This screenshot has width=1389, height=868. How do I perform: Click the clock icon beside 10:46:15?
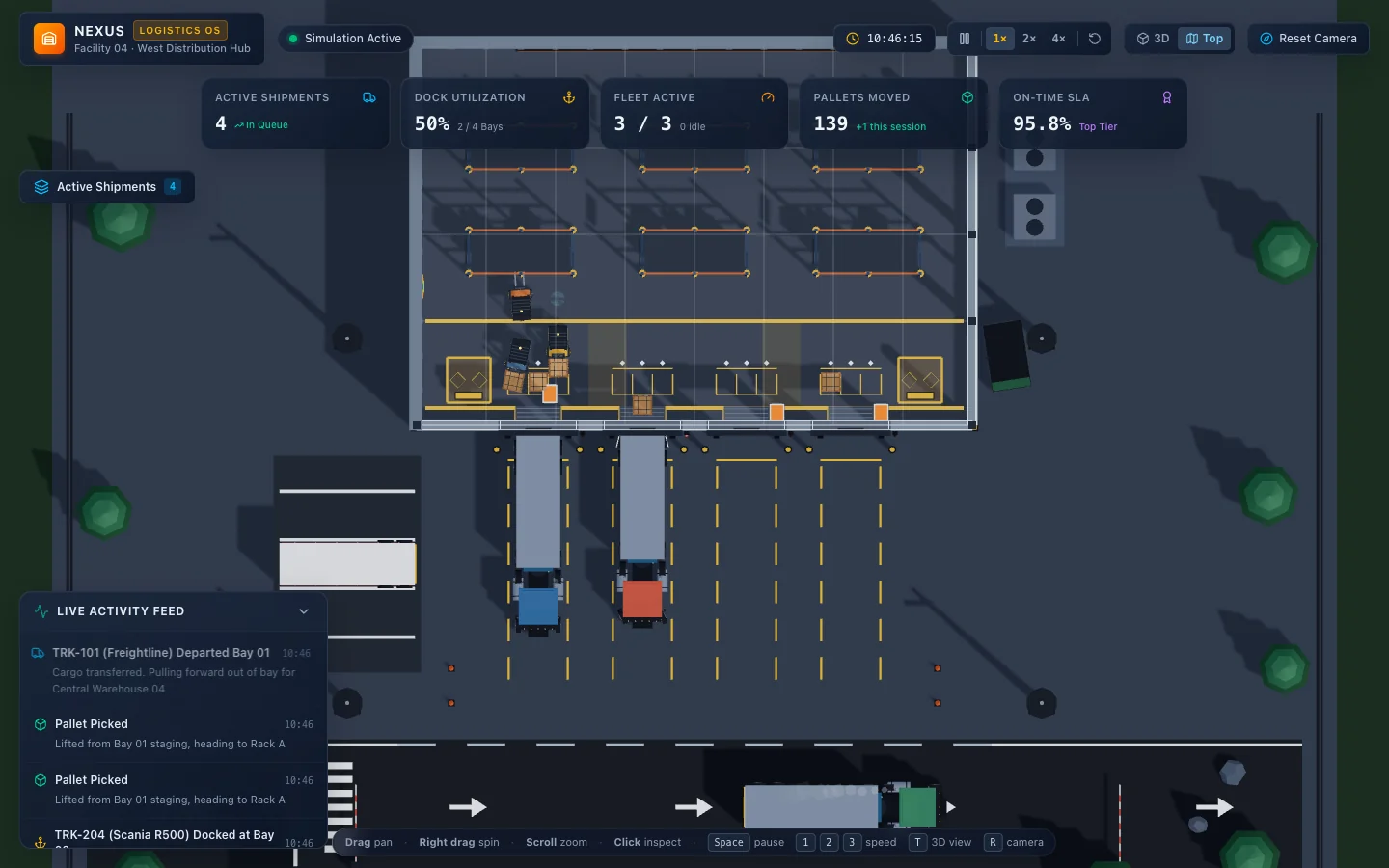[853, 39]
